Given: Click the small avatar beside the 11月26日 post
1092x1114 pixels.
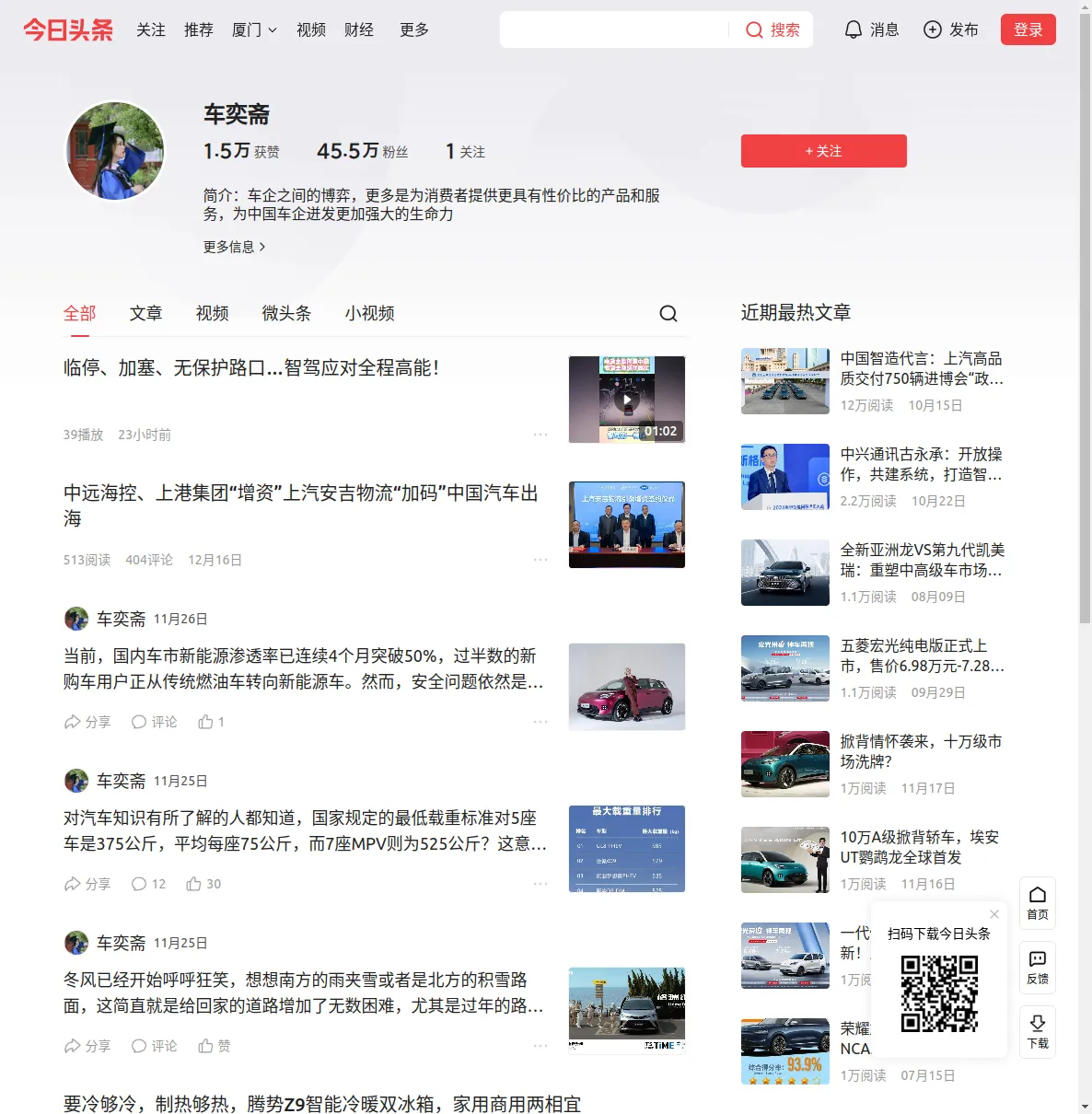Looking at the screenshot, I should 76,619.
